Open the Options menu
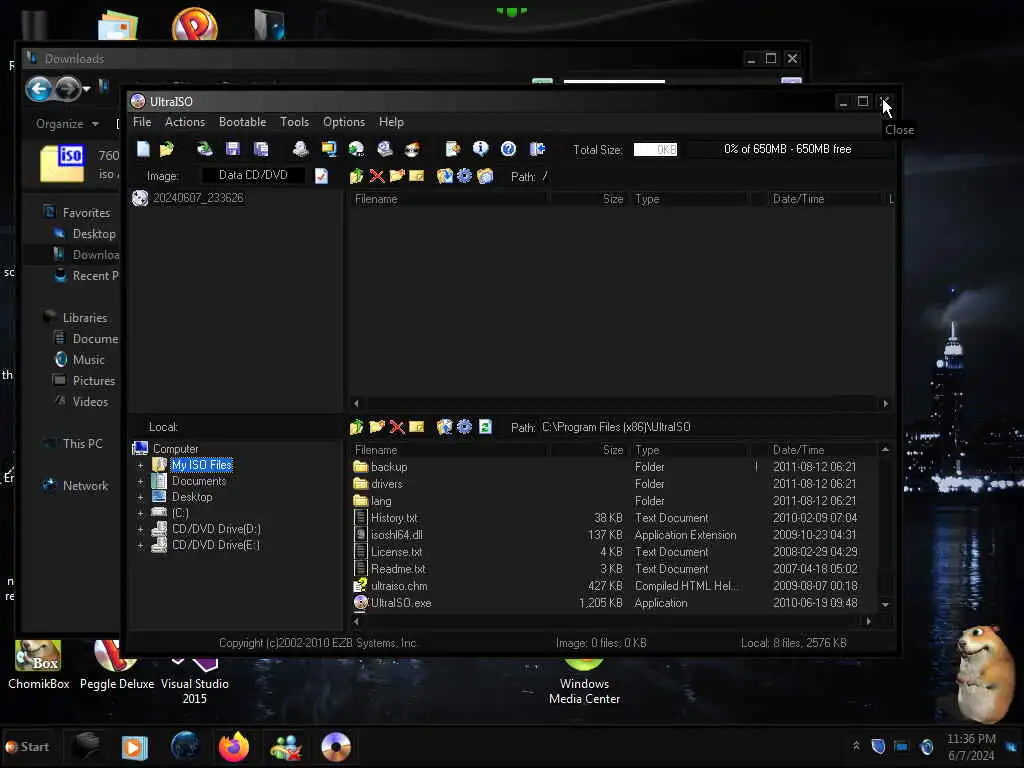This screenshot has height=768, width=1024. [344, 122]
